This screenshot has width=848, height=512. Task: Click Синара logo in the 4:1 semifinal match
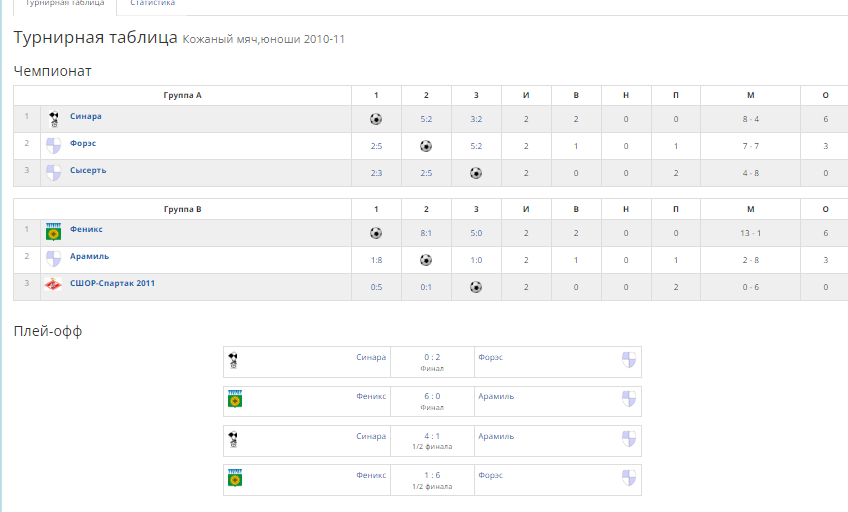233,439
